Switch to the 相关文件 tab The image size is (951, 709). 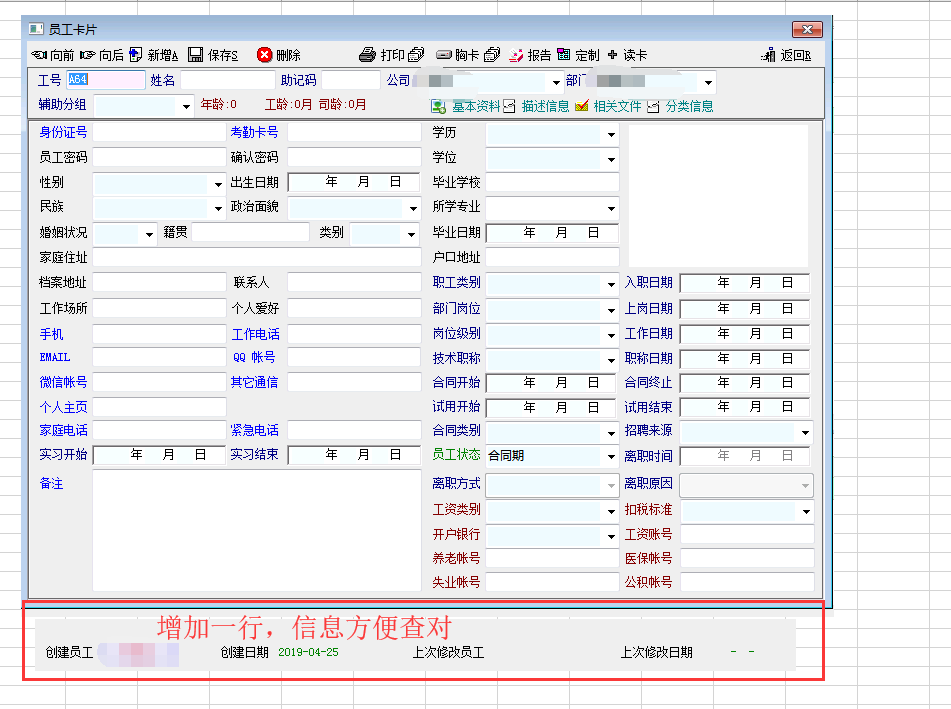coord(608,106)
